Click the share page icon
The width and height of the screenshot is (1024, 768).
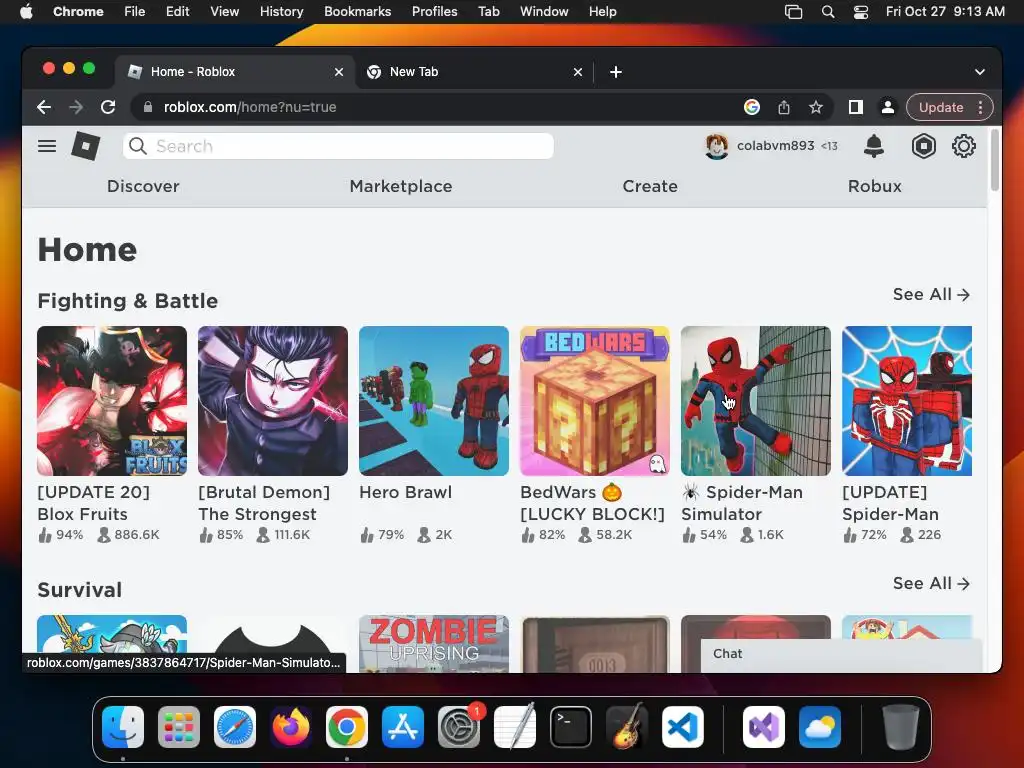[784, 107]
